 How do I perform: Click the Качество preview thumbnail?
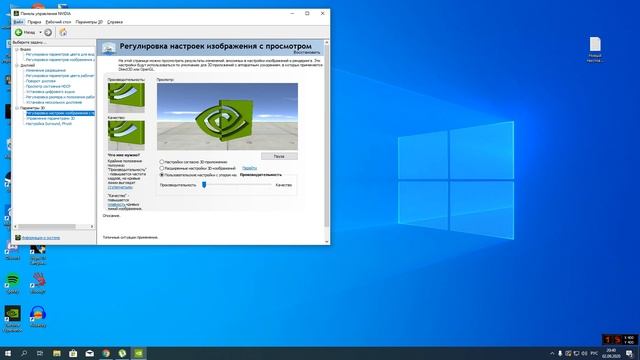(x=126, y=135)
